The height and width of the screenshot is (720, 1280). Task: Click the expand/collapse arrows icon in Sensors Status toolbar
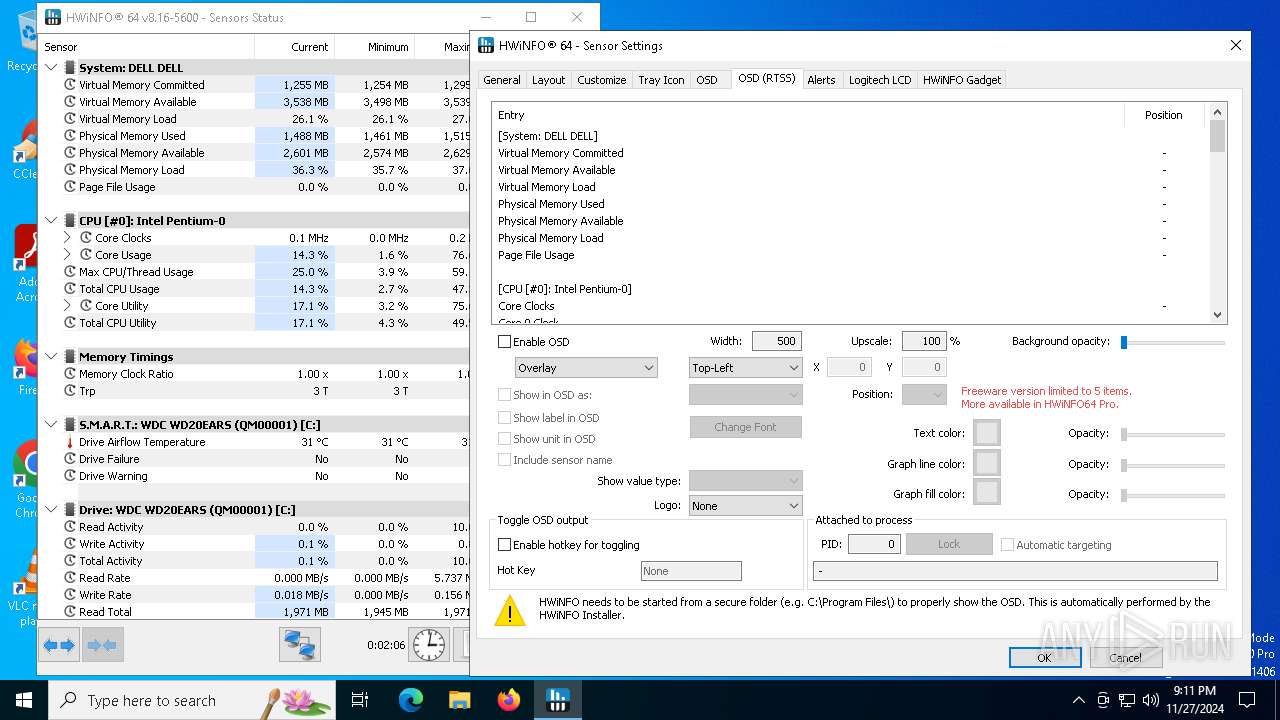[59, 645]
